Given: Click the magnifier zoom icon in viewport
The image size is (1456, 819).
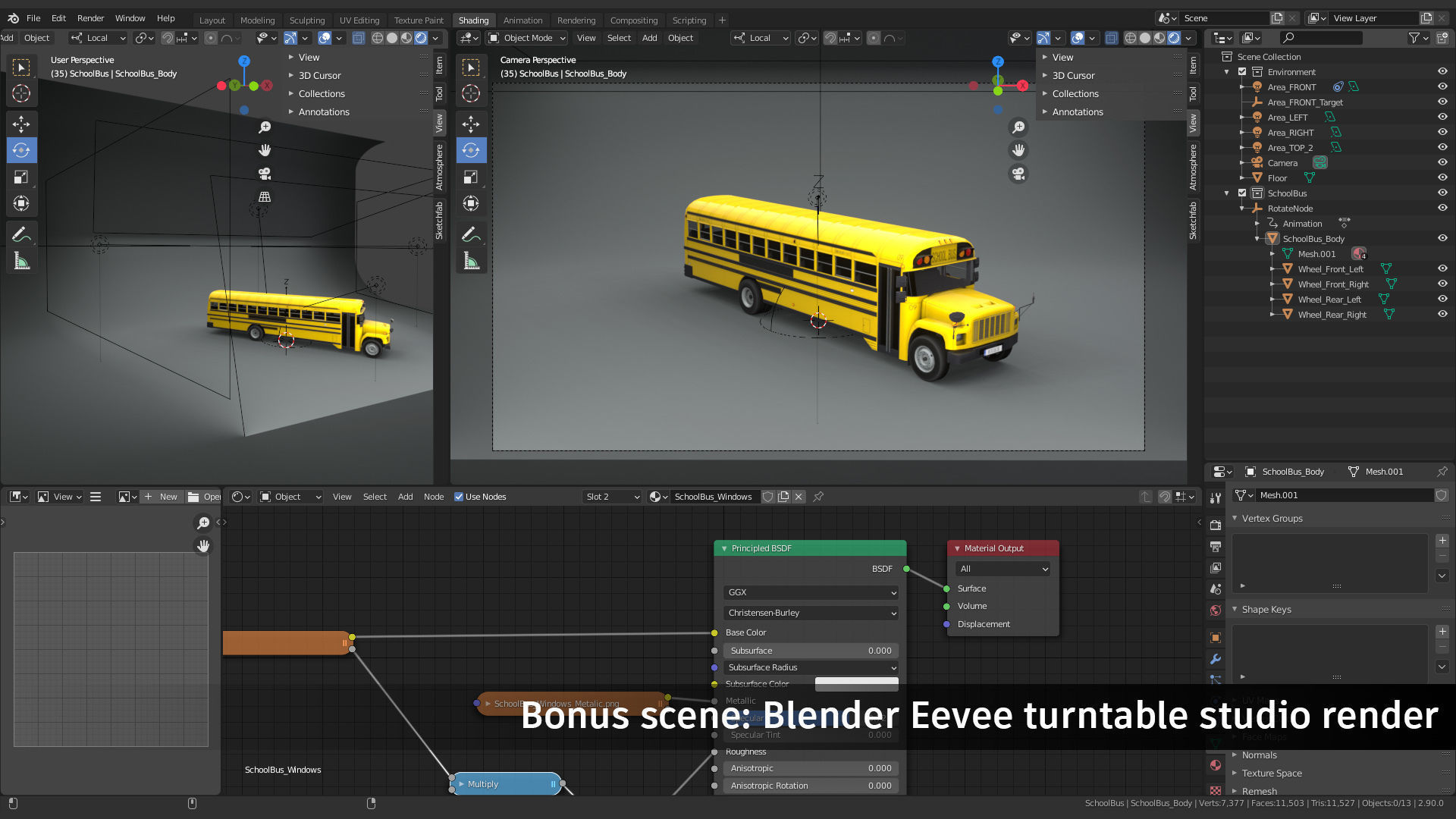Looking at the screenshot, I should [x=264, y=127].
